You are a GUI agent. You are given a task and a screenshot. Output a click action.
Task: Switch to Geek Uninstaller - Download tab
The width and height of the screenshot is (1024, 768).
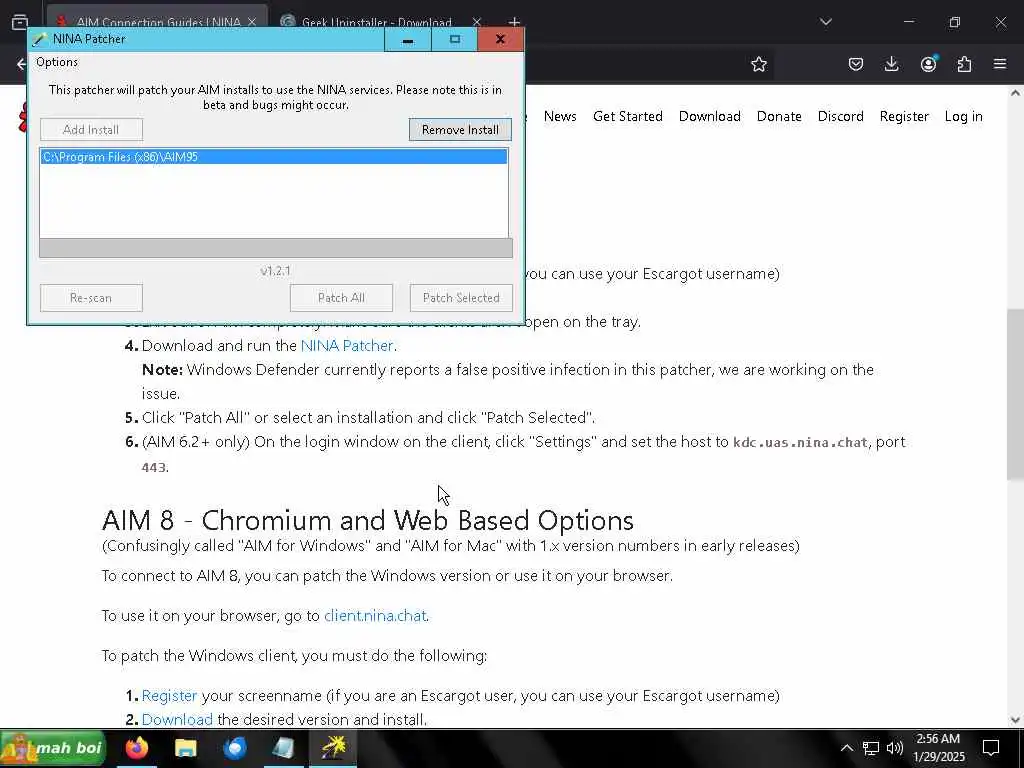click(377, 22)
